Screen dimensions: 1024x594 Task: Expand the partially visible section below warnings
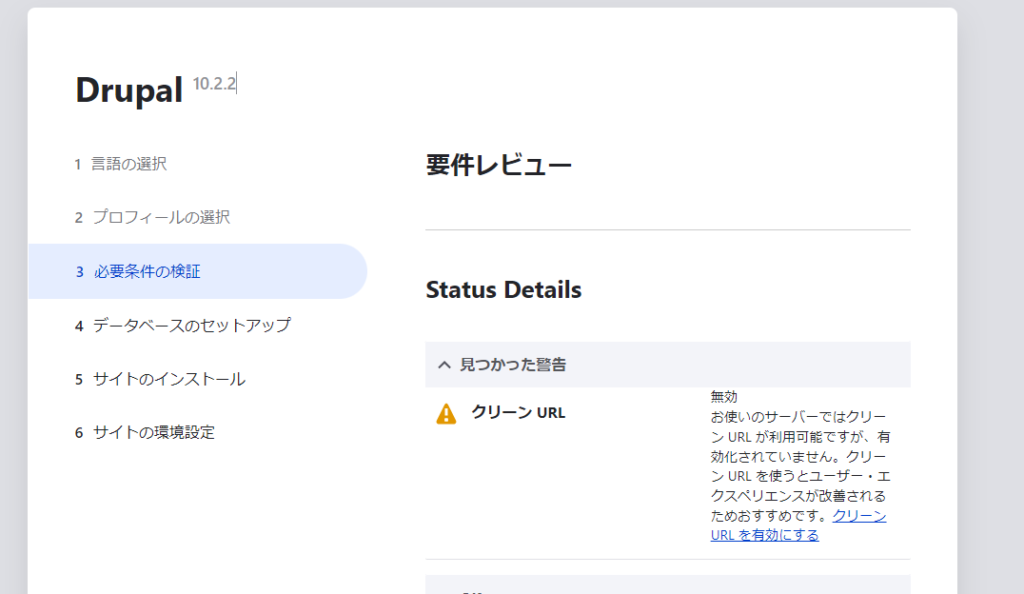pyautogui.click(x=667, y=585)
